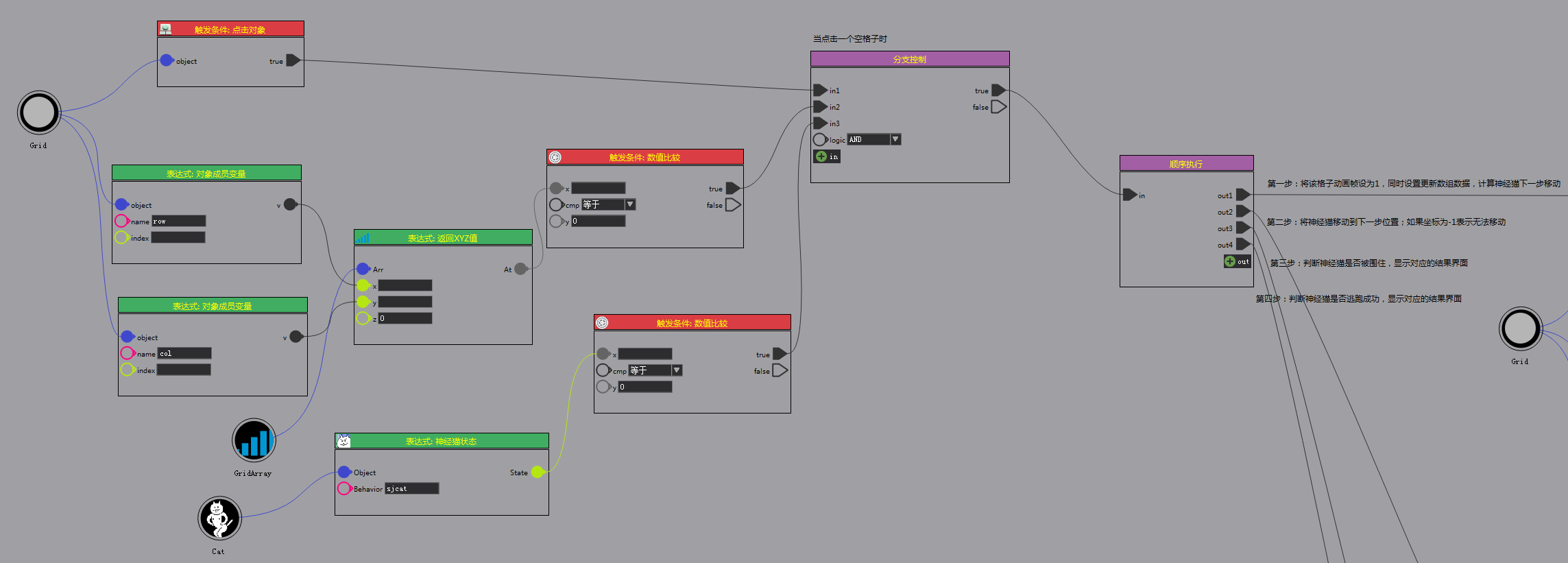
Task: Click the icon on 点击对象 trigger header
Action: 166,29
